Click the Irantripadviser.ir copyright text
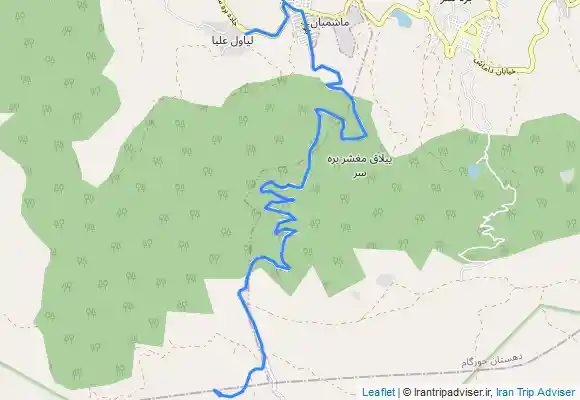This screenshot has width=580, height=400. (x=449, y=392)
